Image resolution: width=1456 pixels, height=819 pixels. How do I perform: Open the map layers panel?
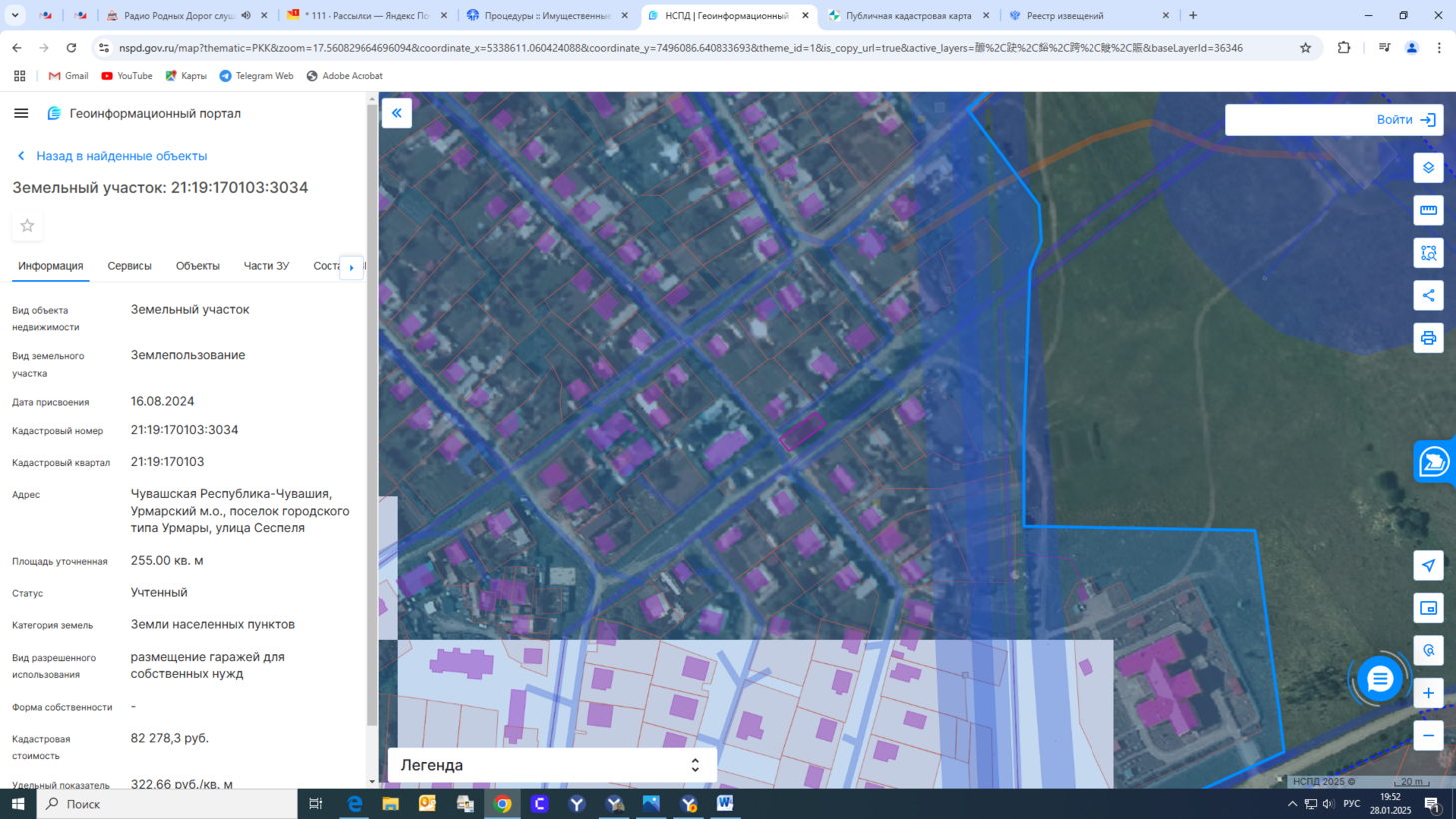(1428, 168)
